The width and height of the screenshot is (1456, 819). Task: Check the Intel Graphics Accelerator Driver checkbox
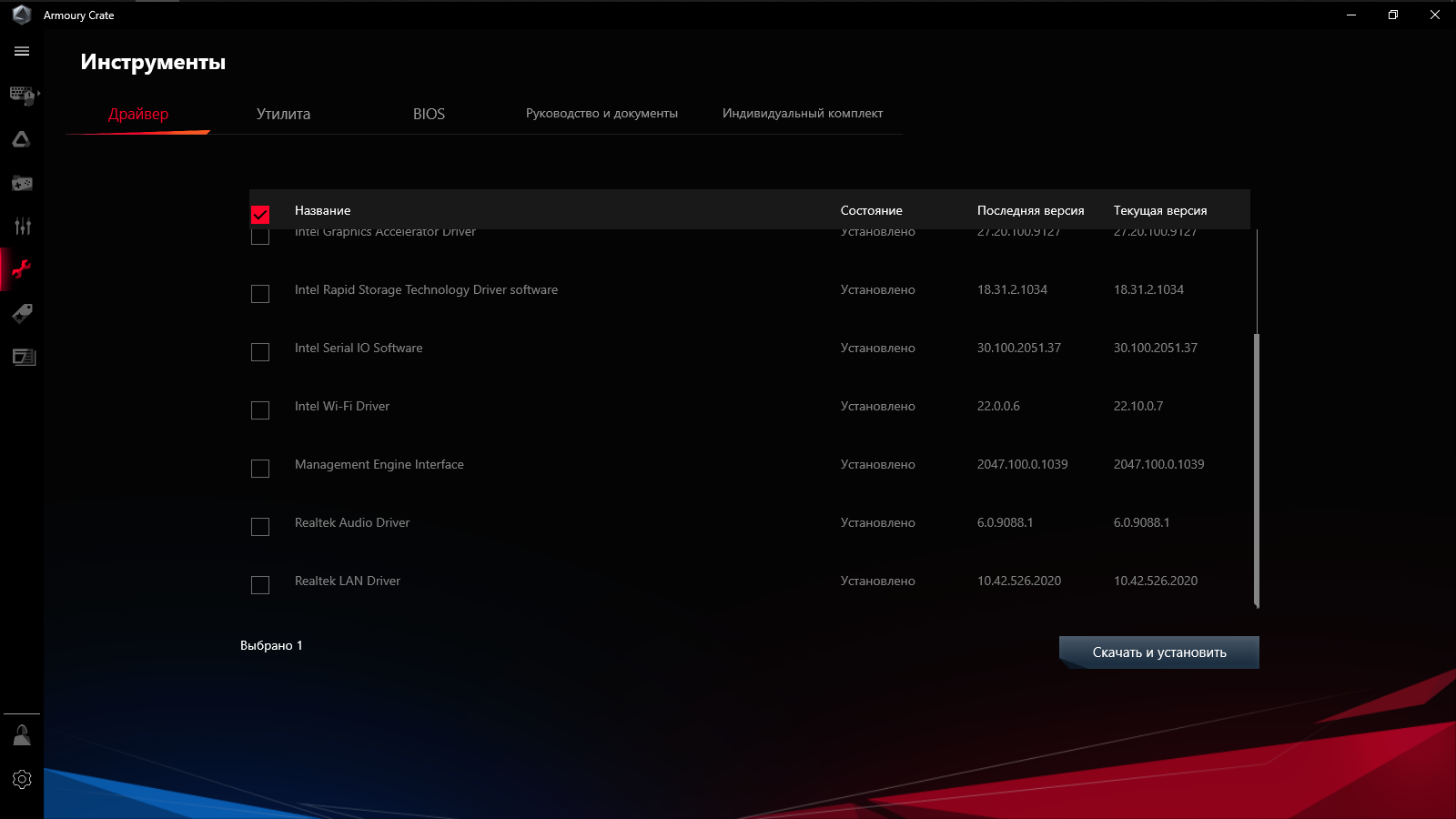point(260,236)
